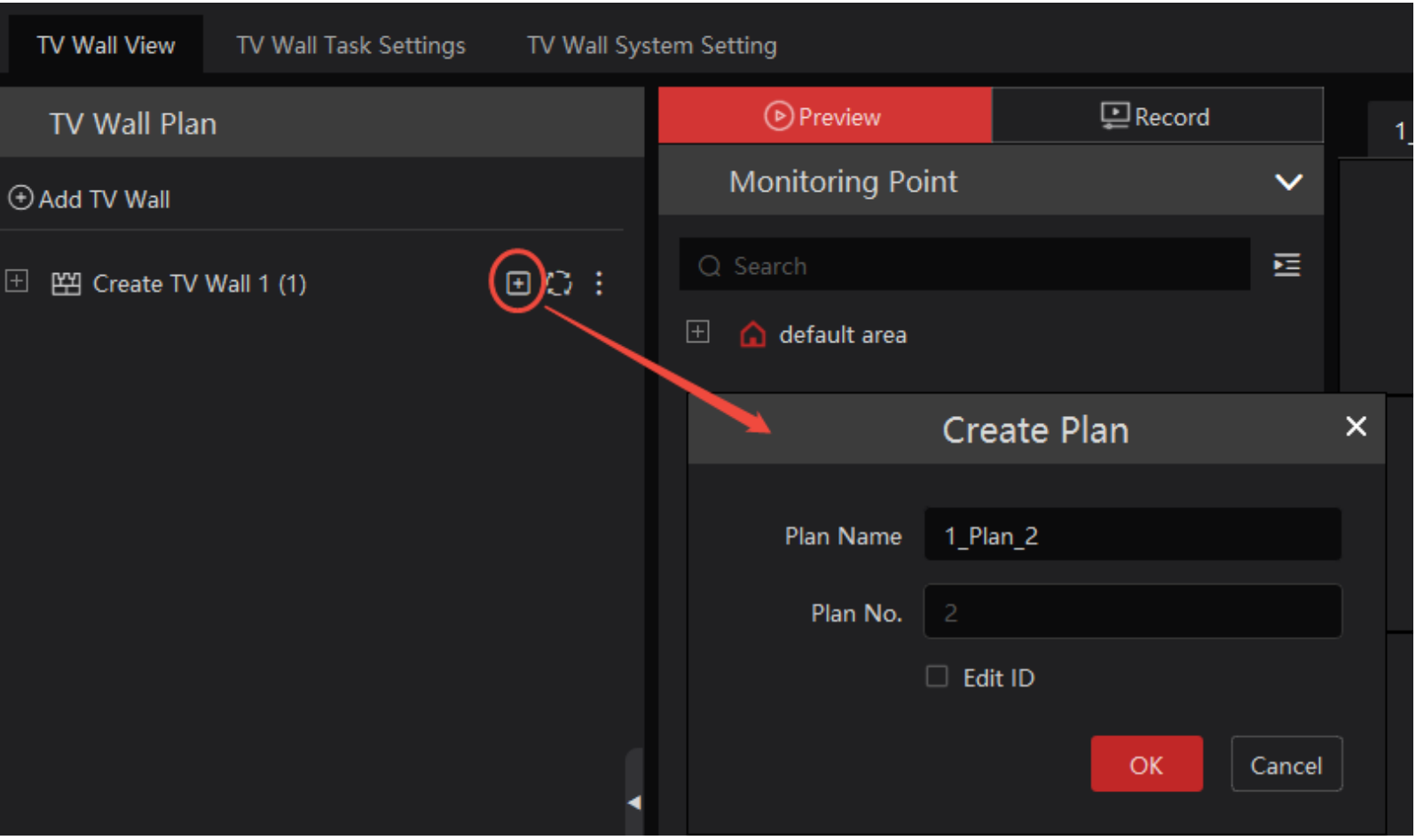This screenshot has width=1416, height=840.
Task: Expand the Create TV Wall 1 tree node
Action: tap(17, 281)
